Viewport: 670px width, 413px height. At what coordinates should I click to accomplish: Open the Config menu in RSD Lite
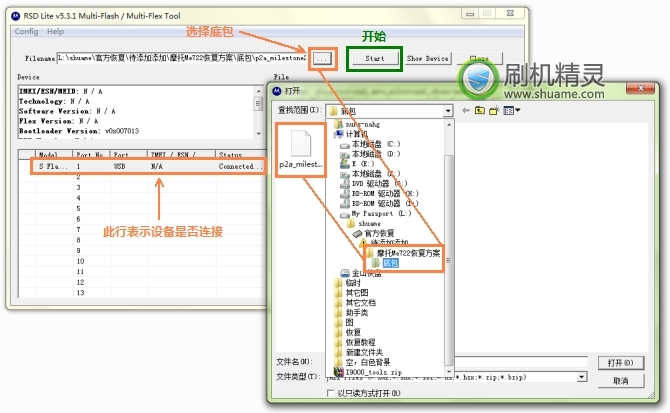26,32
